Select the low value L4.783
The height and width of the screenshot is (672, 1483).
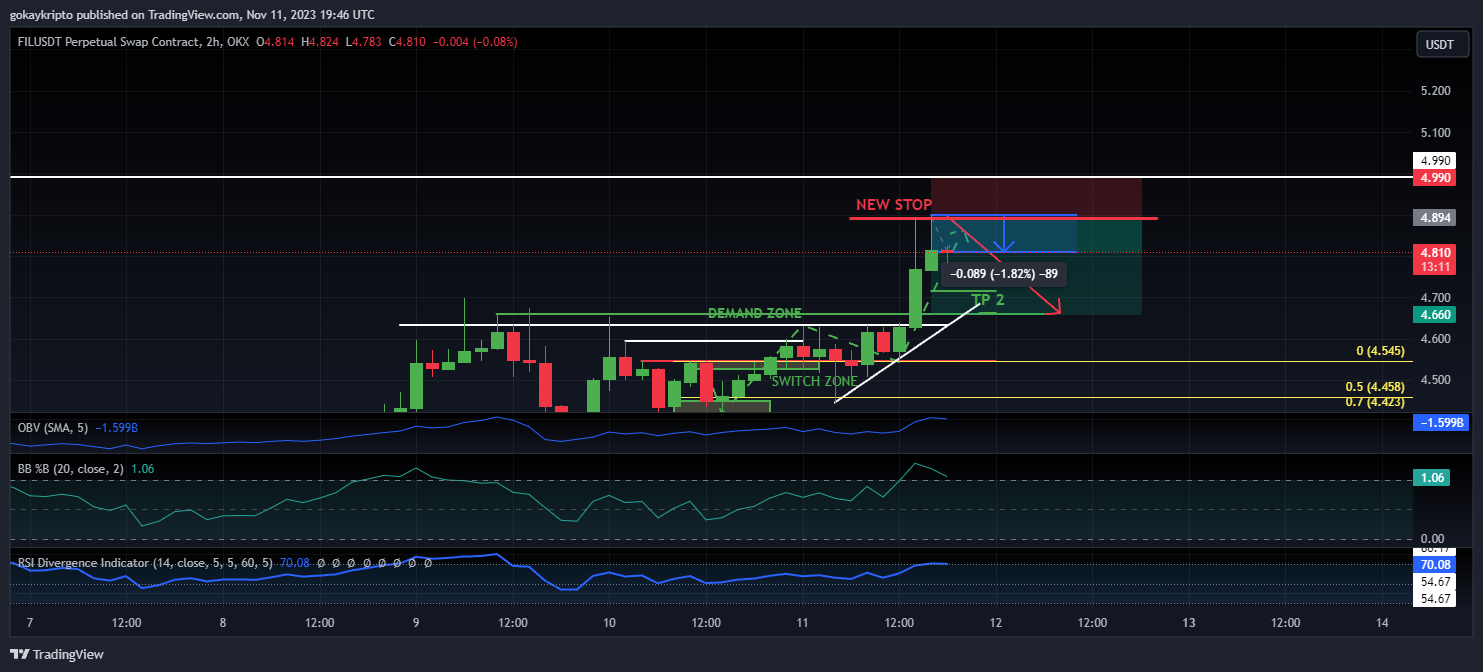(x=364, y=42)
